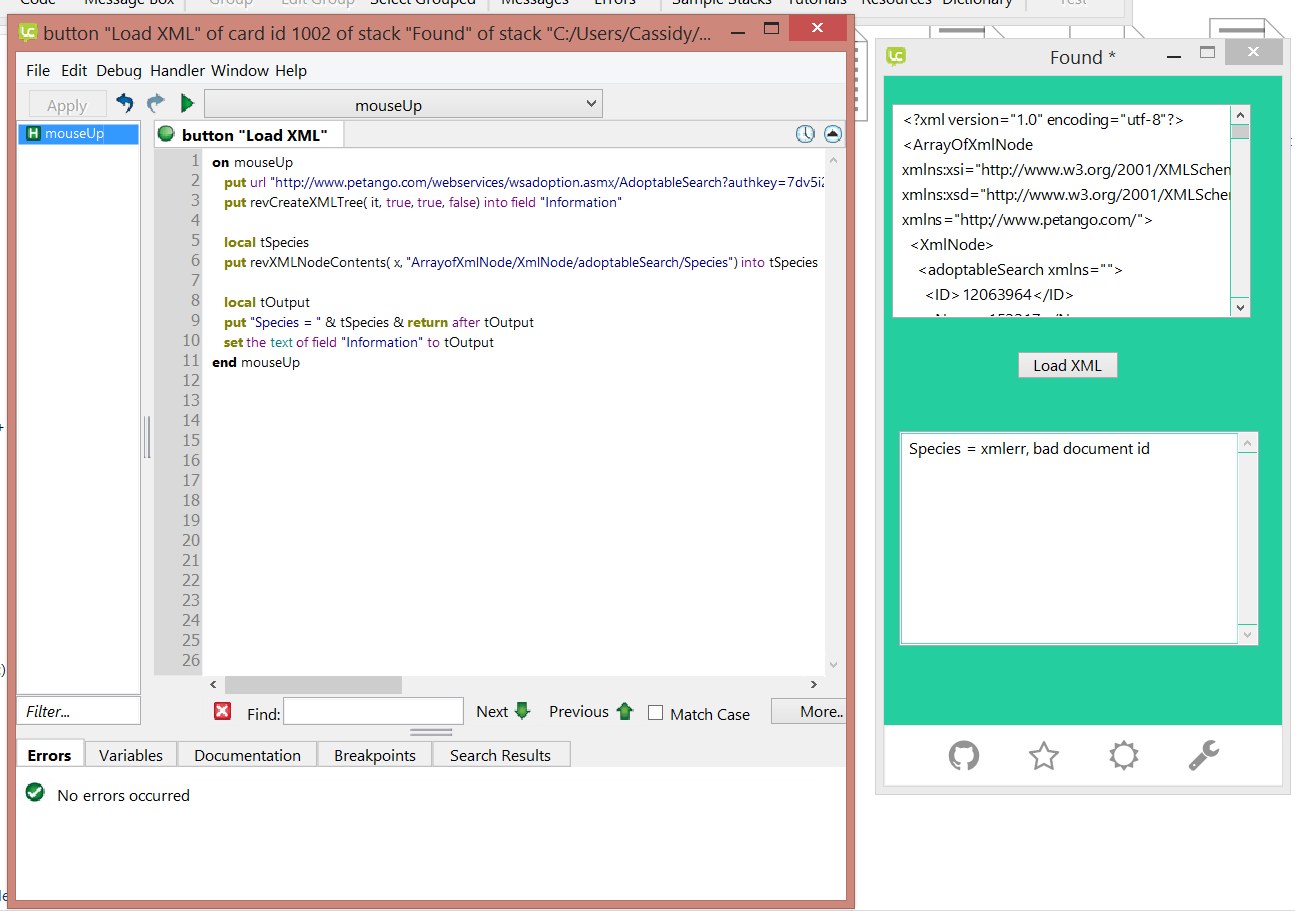Click the star icon in Found window
1295x911 pixels.
click(1043, 756)
